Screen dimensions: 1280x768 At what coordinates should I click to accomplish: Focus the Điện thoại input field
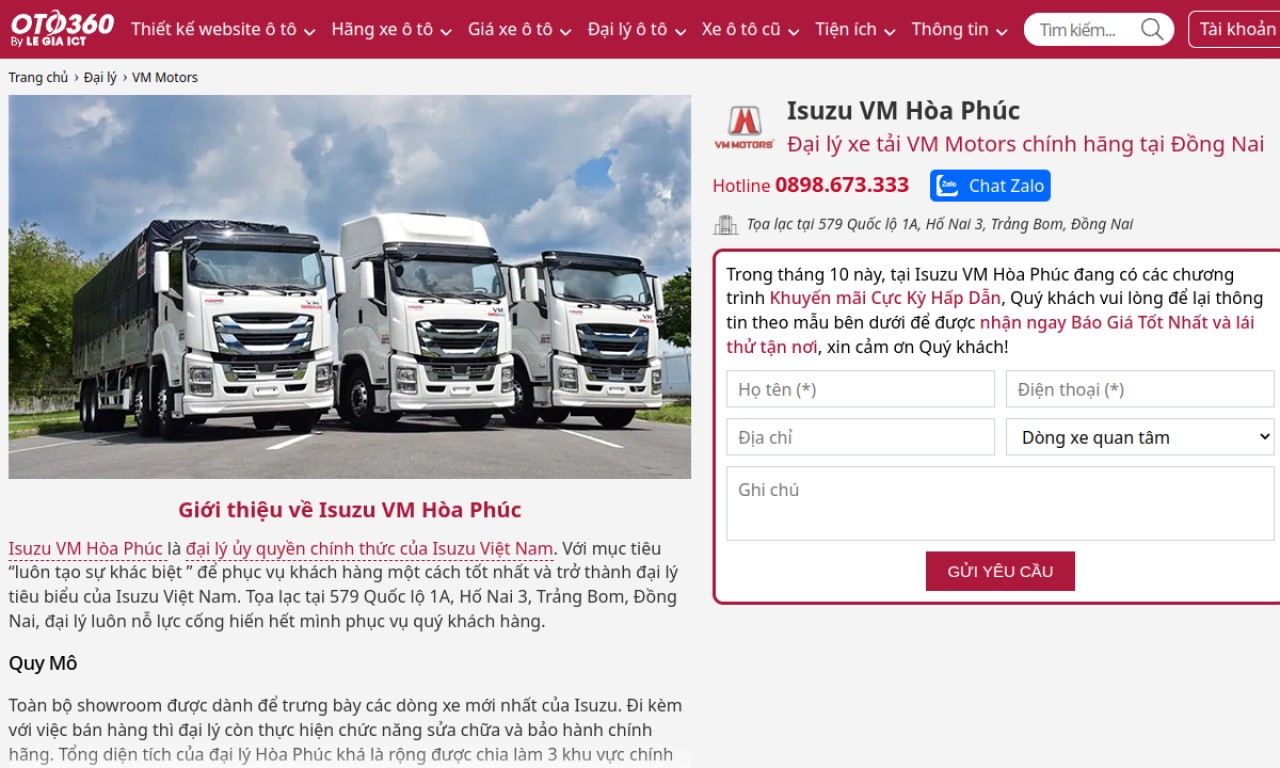pos(1140,389)
